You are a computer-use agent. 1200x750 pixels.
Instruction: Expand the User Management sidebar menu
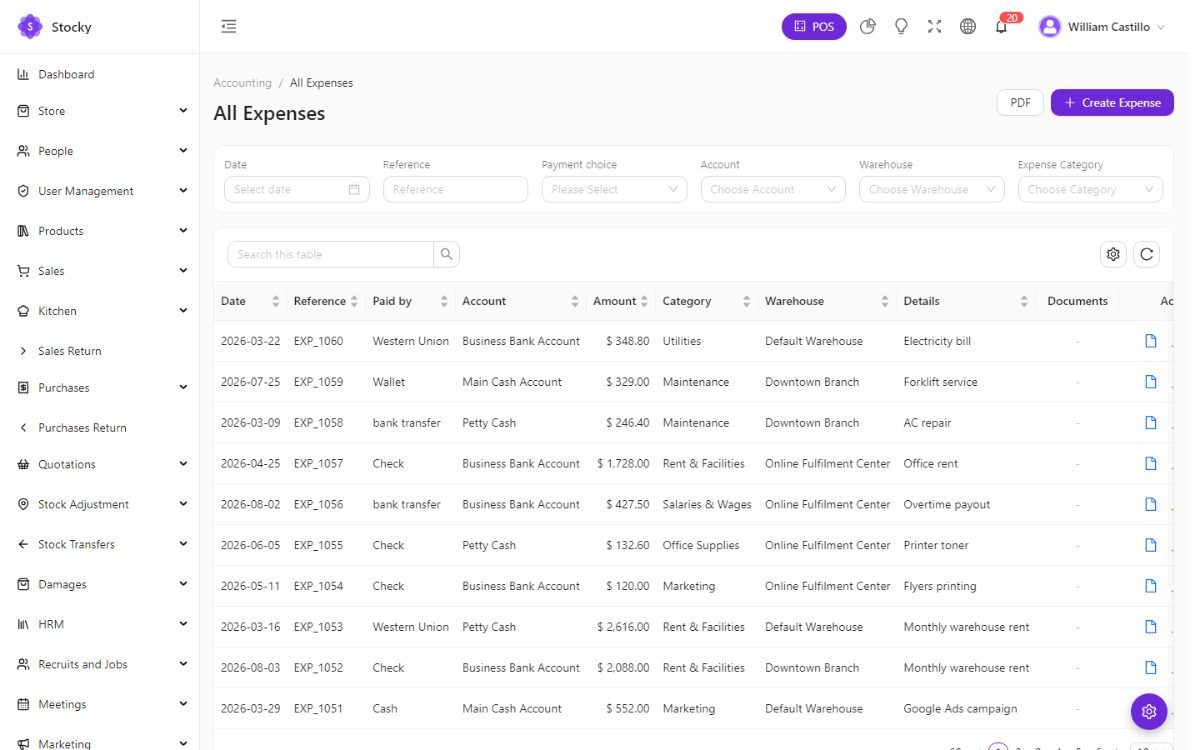(100, 191)
